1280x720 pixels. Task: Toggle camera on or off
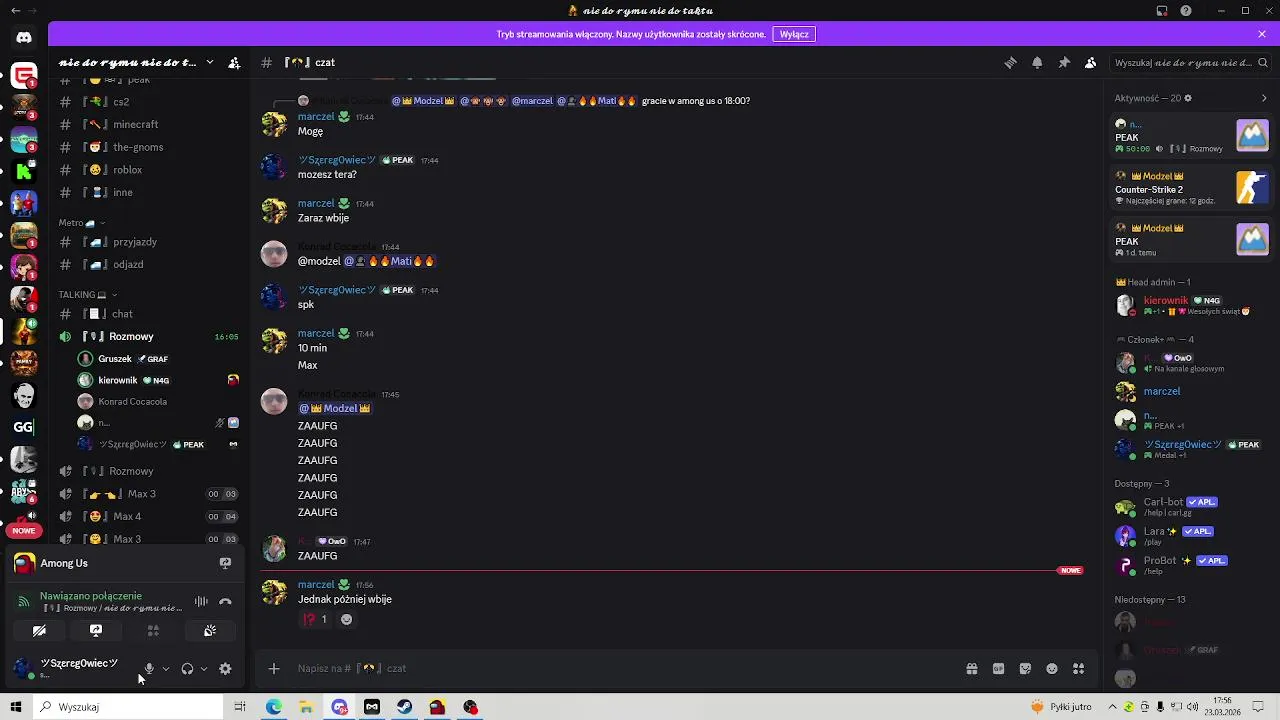point(39,631)
